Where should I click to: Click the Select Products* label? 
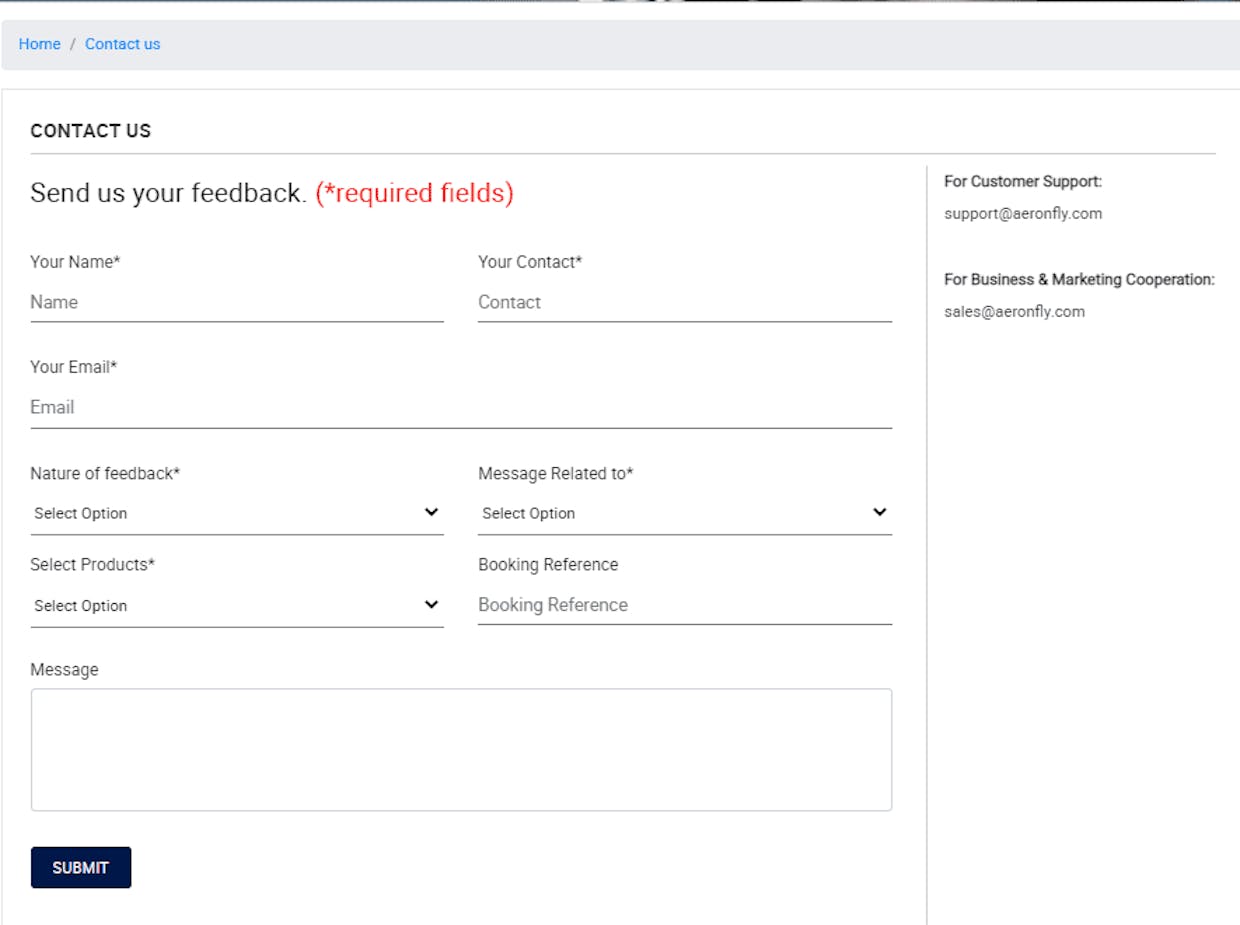pos(93,565)
